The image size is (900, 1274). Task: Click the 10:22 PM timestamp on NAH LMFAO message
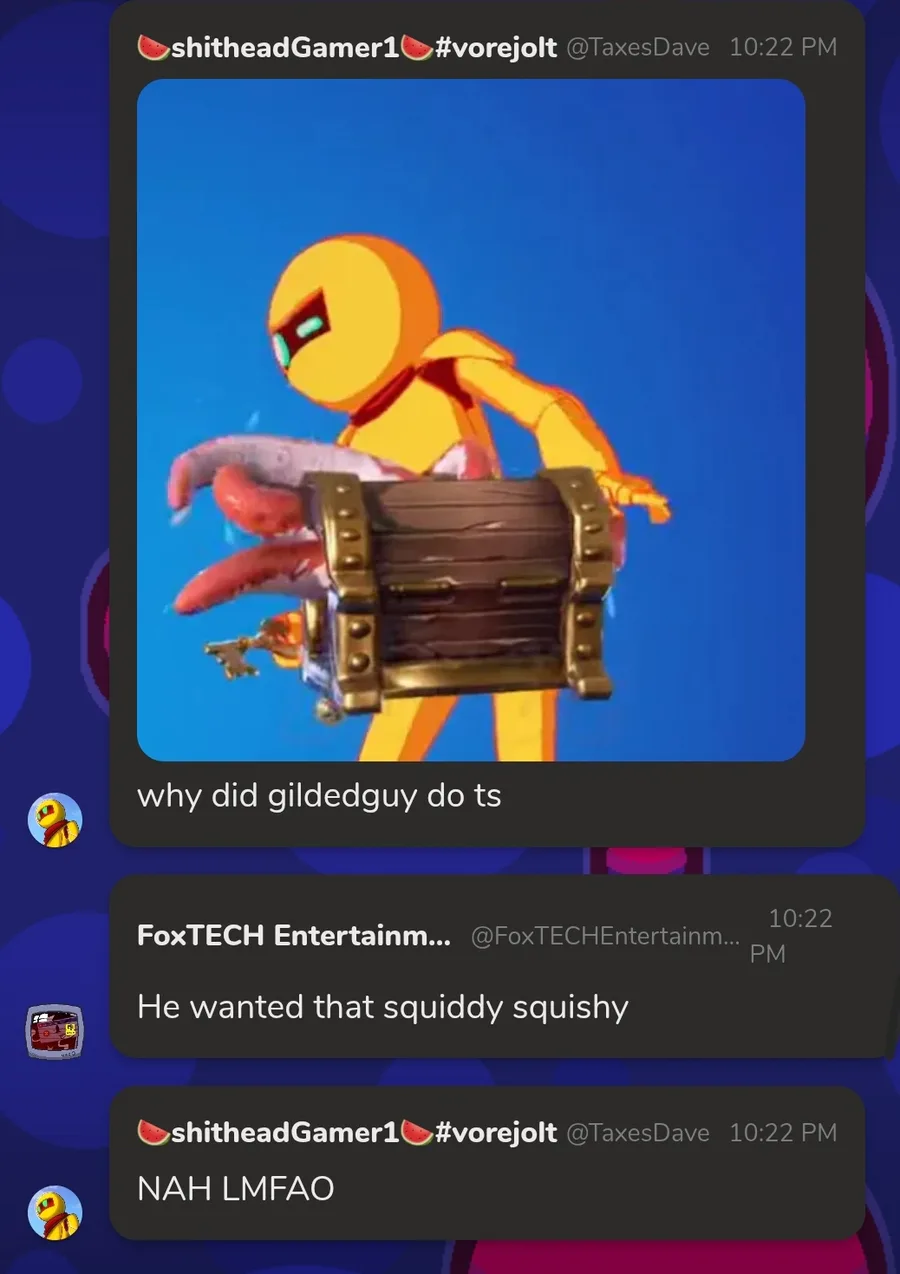click(783, 1132)
